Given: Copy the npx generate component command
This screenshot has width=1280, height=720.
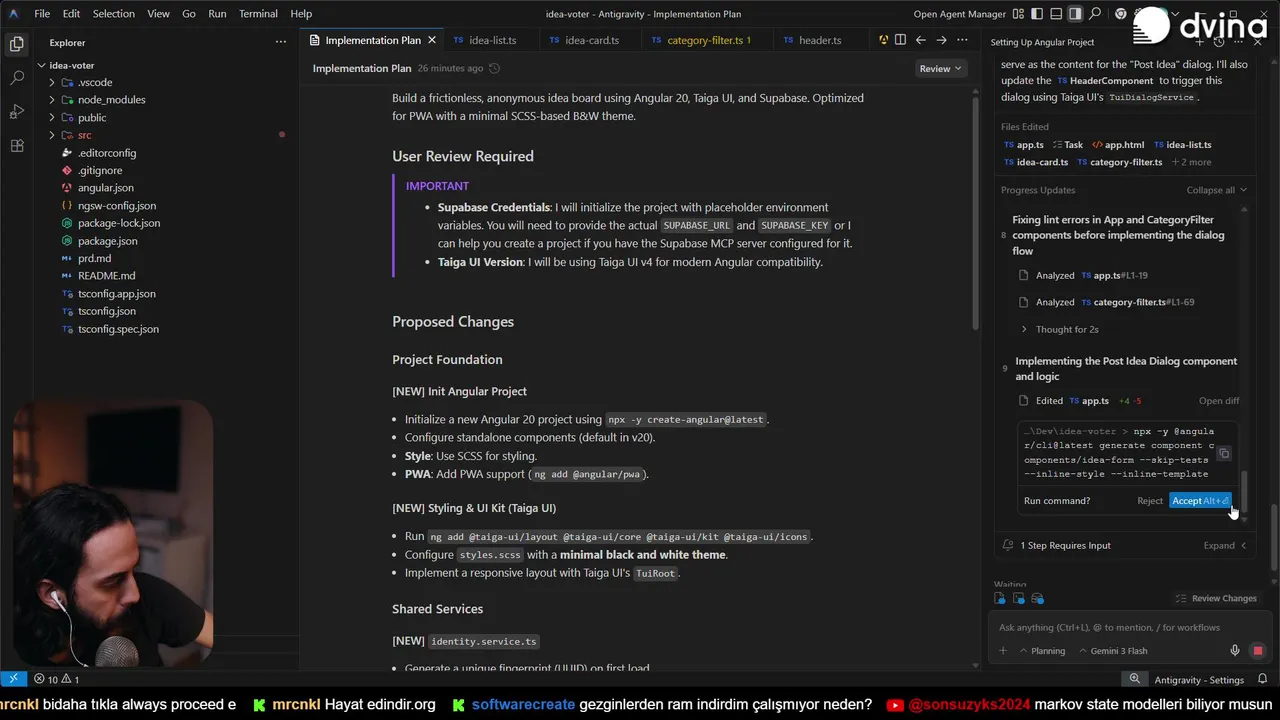Looking at the screenshot, I should point(1223,453).
